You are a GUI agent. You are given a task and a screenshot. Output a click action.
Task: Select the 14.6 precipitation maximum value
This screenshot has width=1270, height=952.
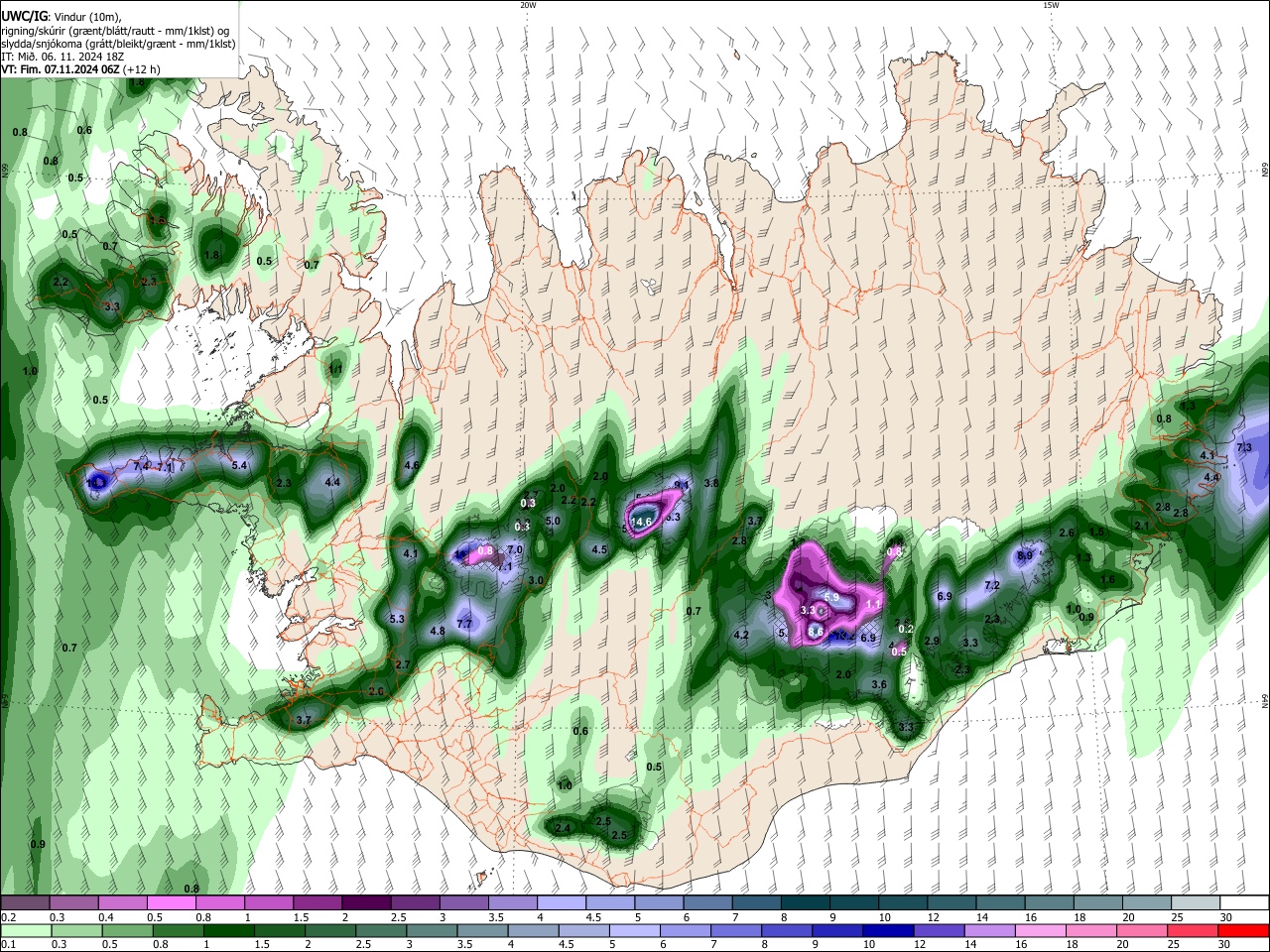[x=642, y=522]
